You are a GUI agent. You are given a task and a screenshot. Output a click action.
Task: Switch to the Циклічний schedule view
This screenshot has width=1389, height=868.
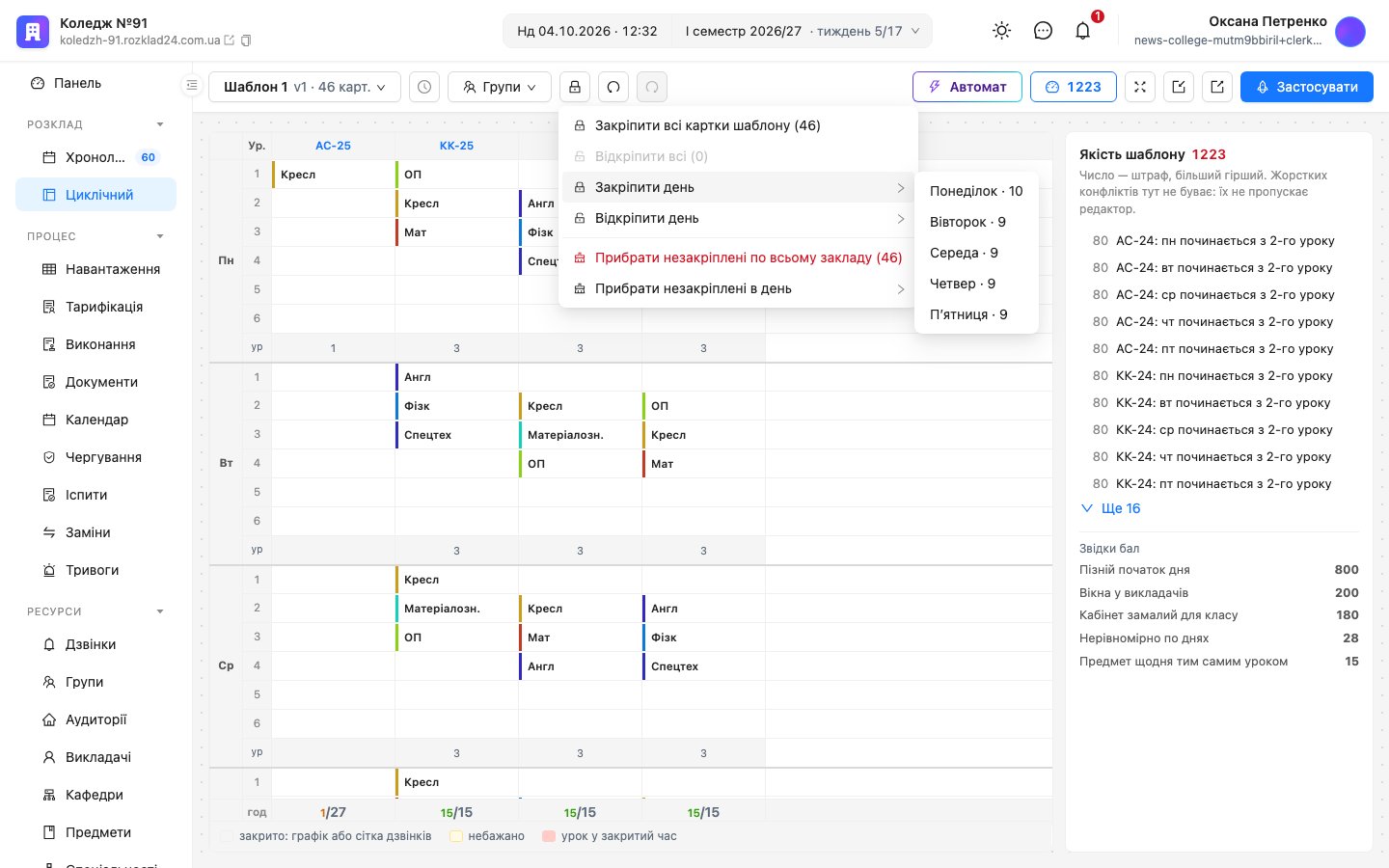[95, 195]
